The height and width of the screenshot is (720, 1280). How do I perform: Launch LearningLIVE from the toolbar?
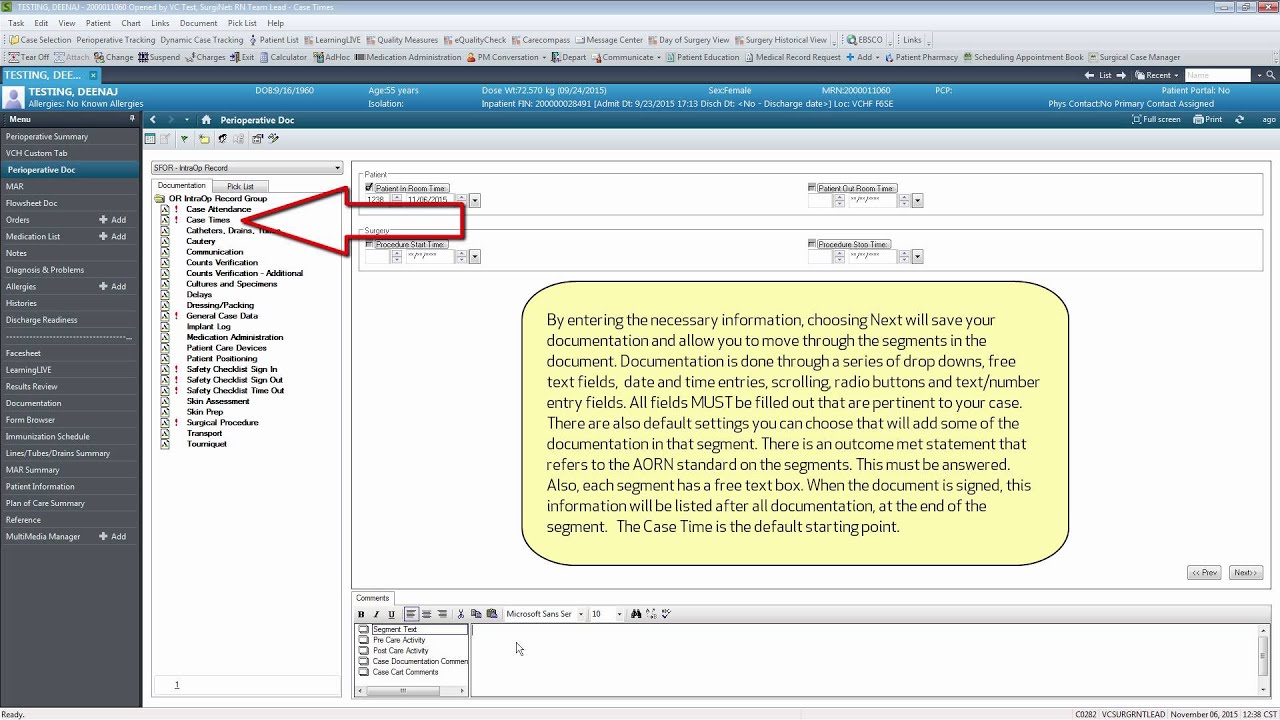click(333, 40)
